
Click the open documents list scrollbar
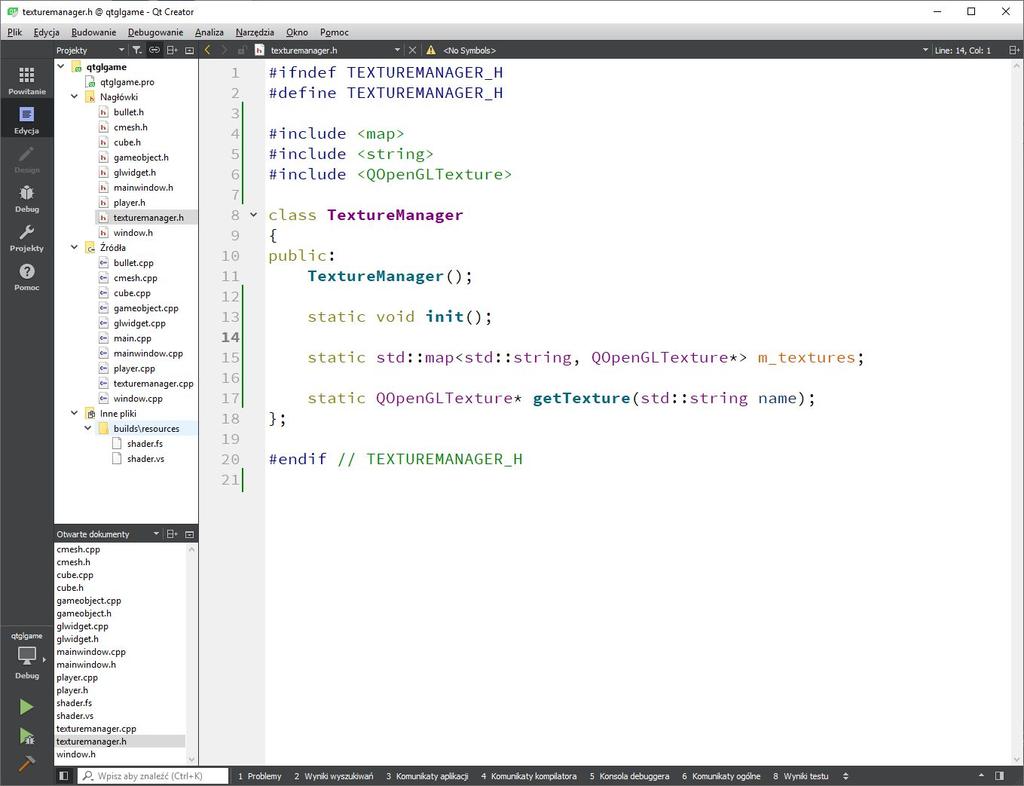(x=192, y=653)
